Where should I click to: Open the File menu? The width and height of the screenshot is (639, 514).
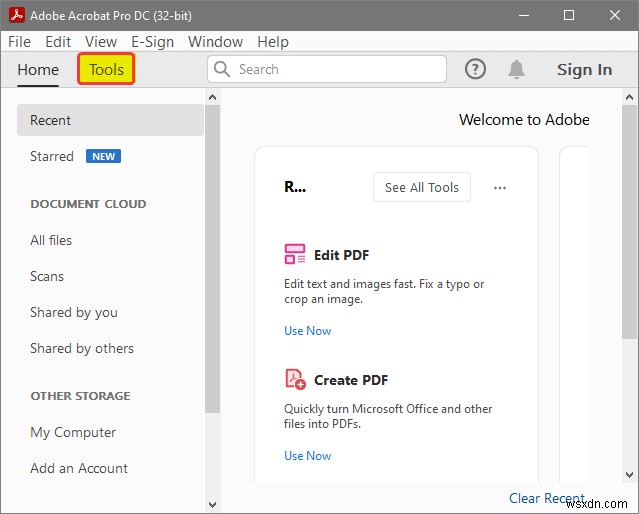tap(19, 42)
